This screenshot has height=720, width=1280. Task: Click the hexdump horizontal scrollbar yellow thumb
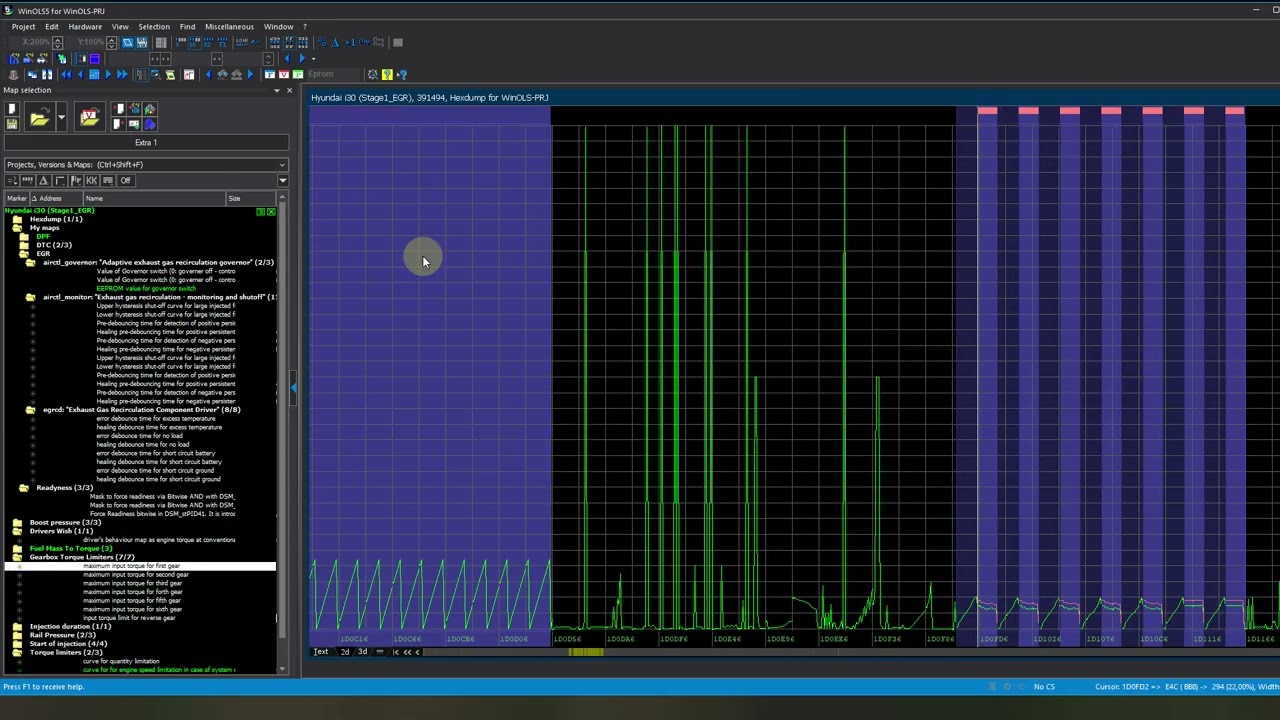pos(586,652)
